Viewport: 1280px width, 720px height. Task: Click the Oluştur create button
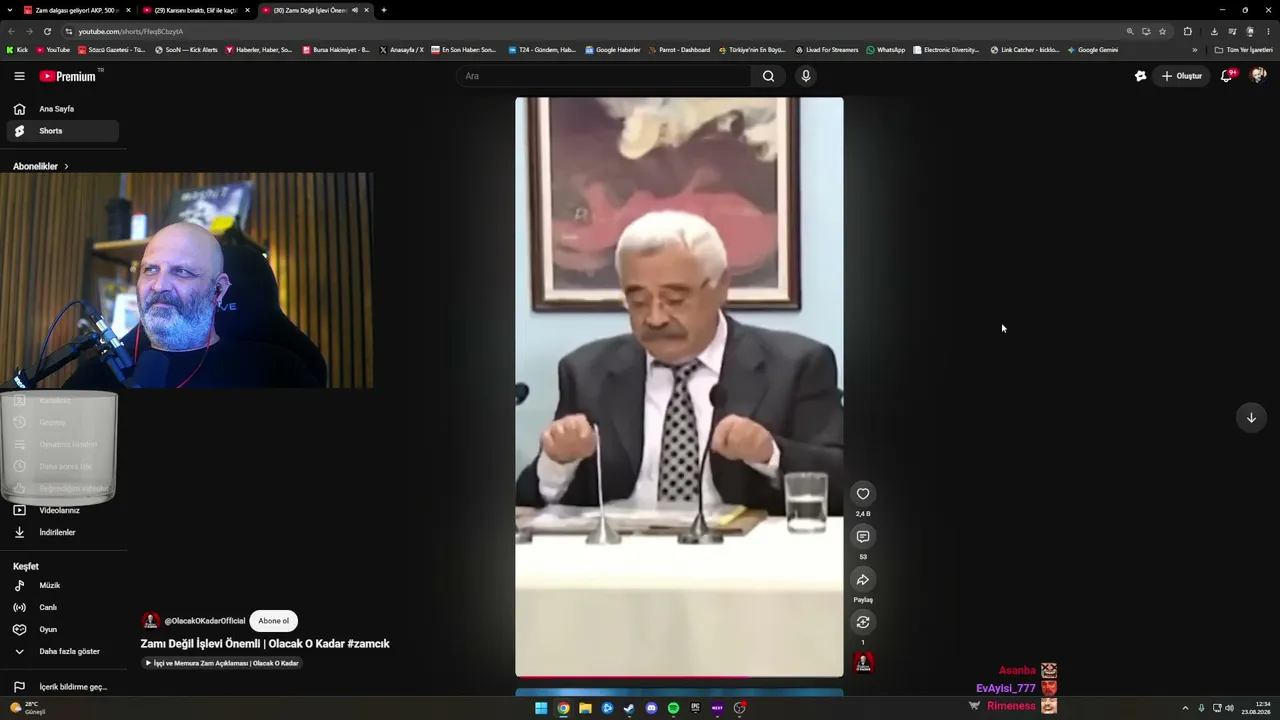(1181, 76)
